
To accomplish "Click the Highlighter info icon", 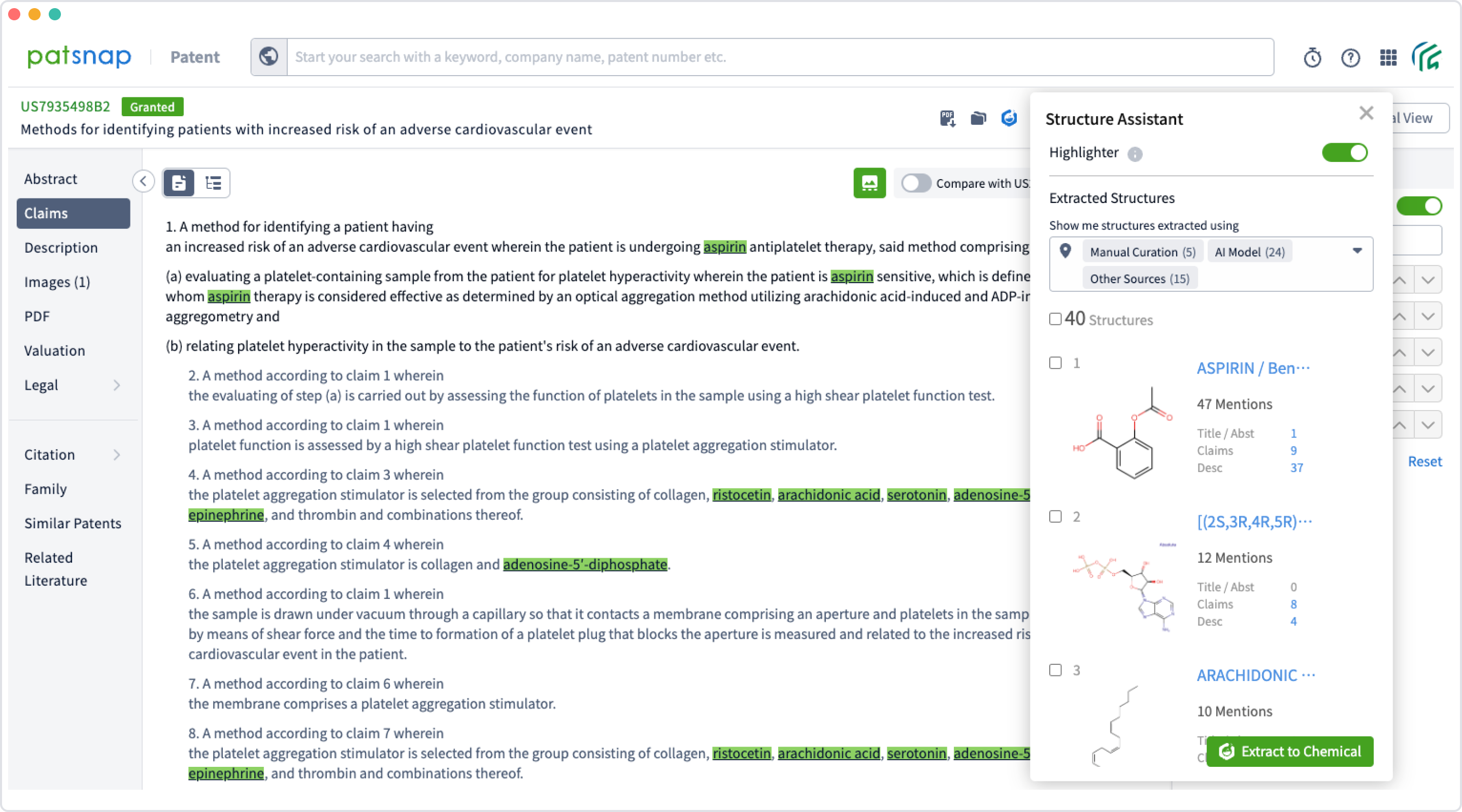I will click(1135, 154).
